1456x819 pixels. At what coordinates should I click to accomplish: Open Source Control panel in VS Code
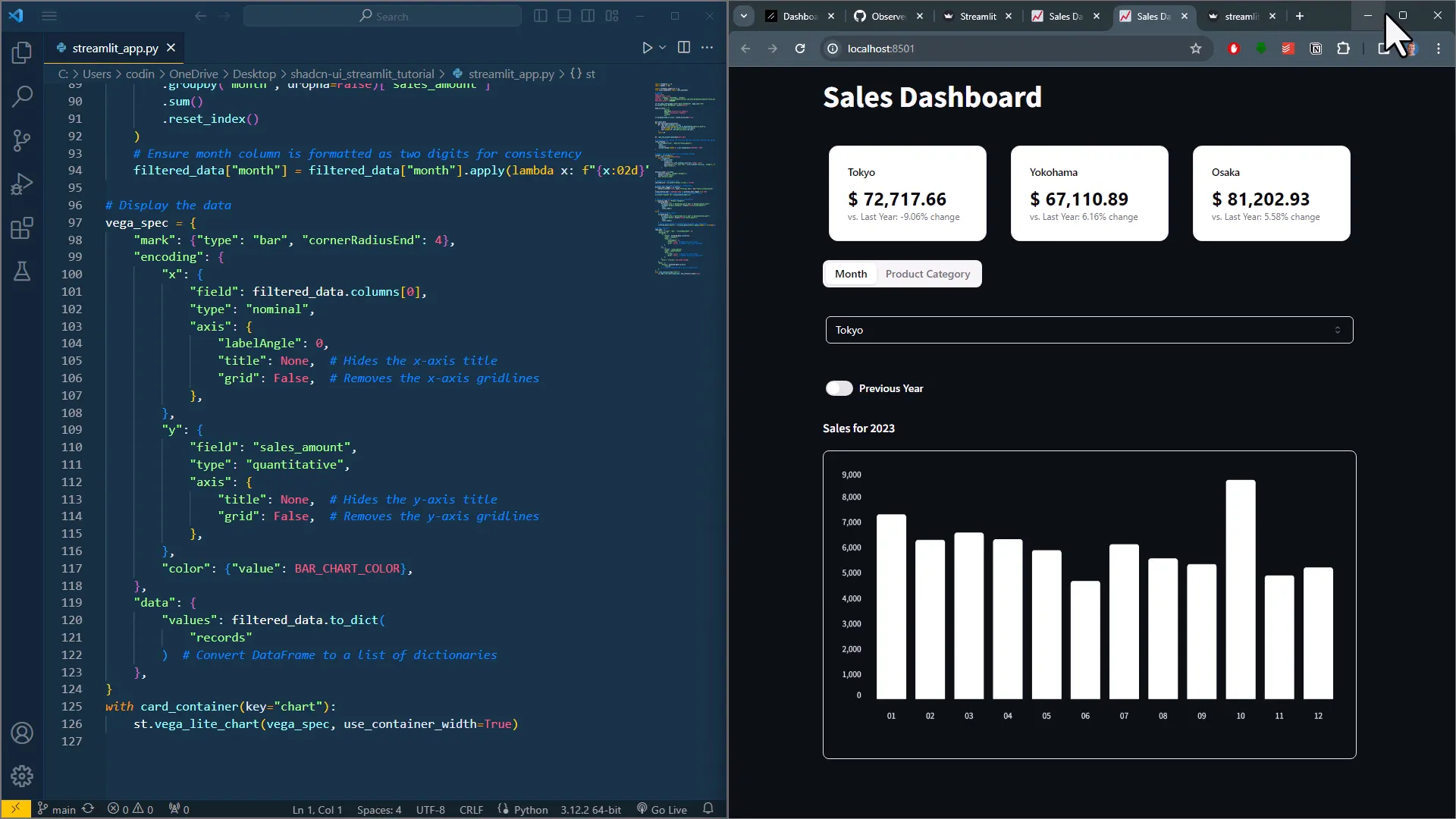point(22,141)
